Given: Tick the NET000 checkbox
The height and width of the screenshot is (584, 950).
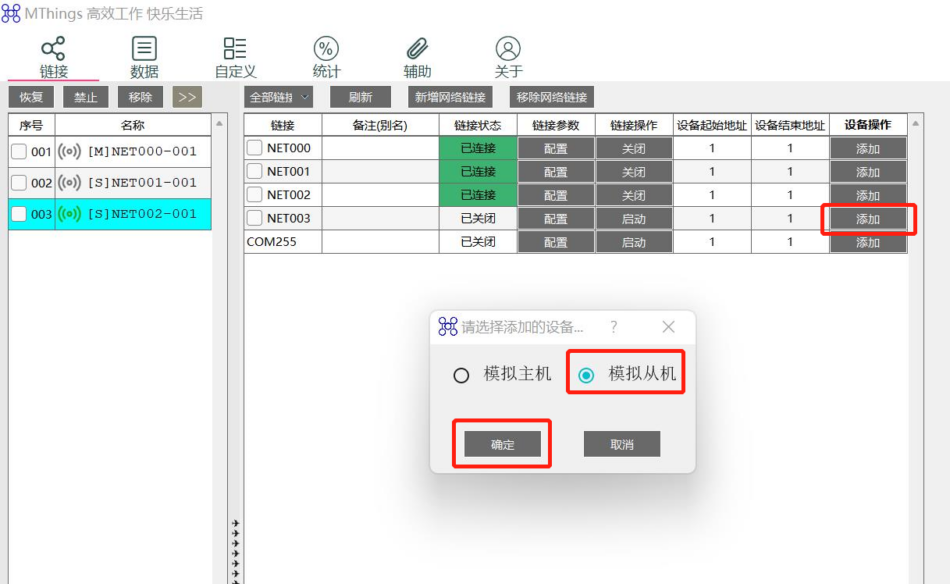Looking at the screenshot, I should tap(254, 148).
